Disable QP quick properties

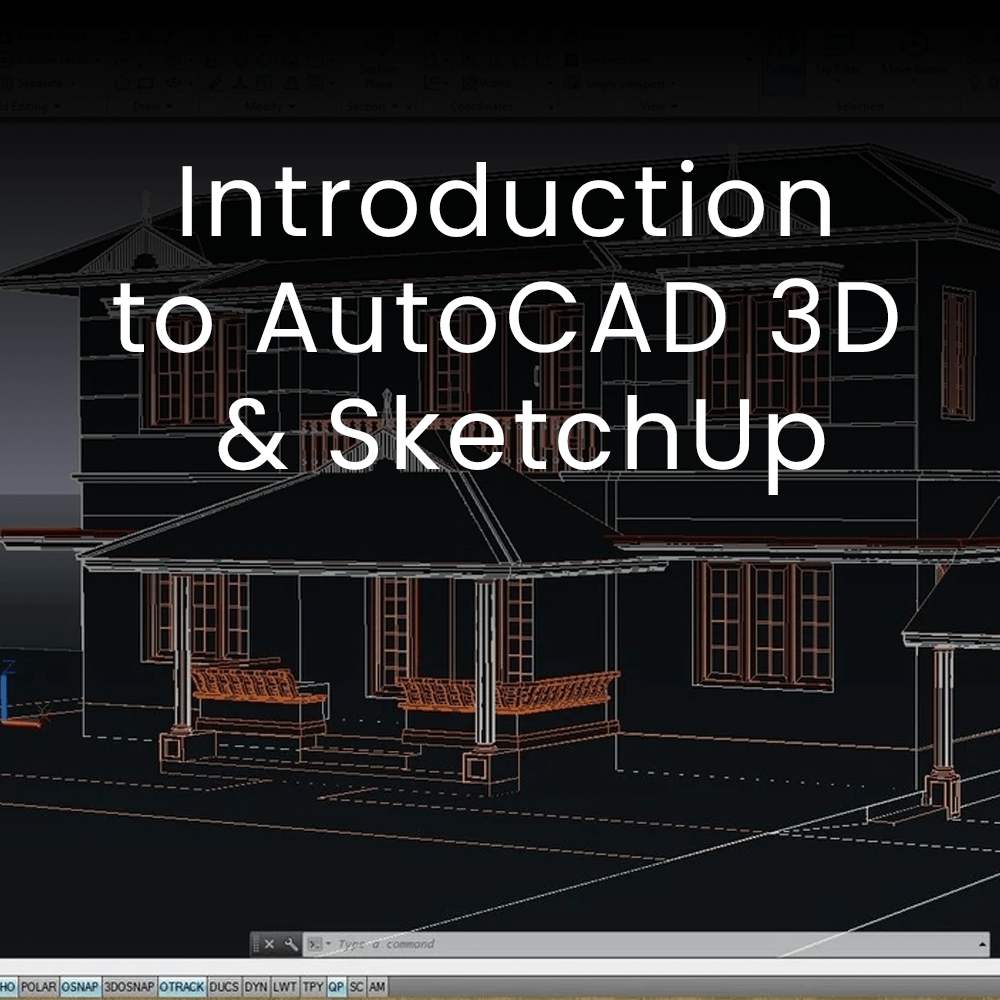337,987
